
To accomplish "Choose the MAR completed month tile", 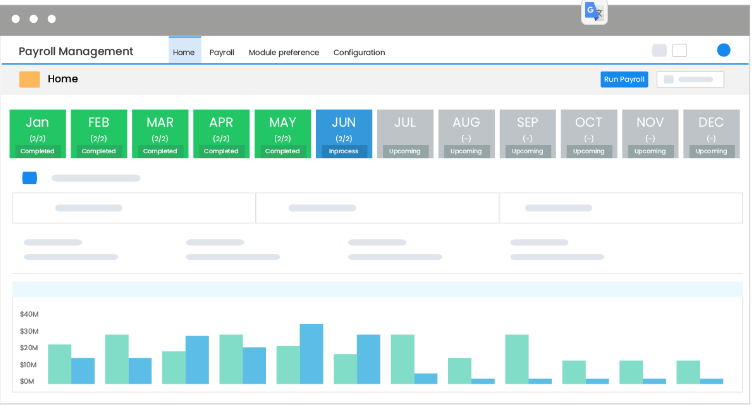I will 160,134.
